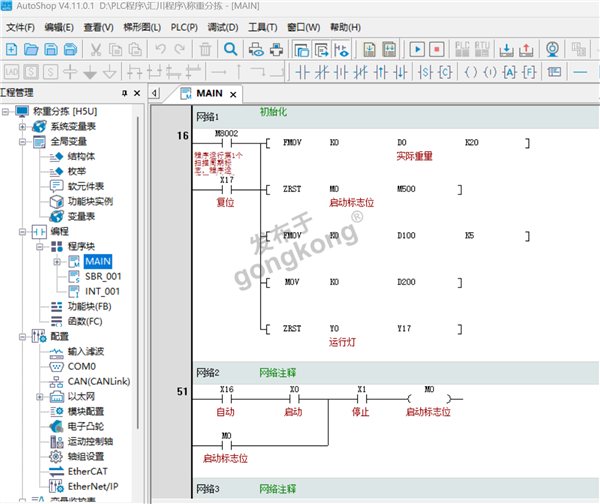This screenshot has width=600, height=504.
Task: Select the M8002 contact in network 1
Action: [x=226, y=142]
